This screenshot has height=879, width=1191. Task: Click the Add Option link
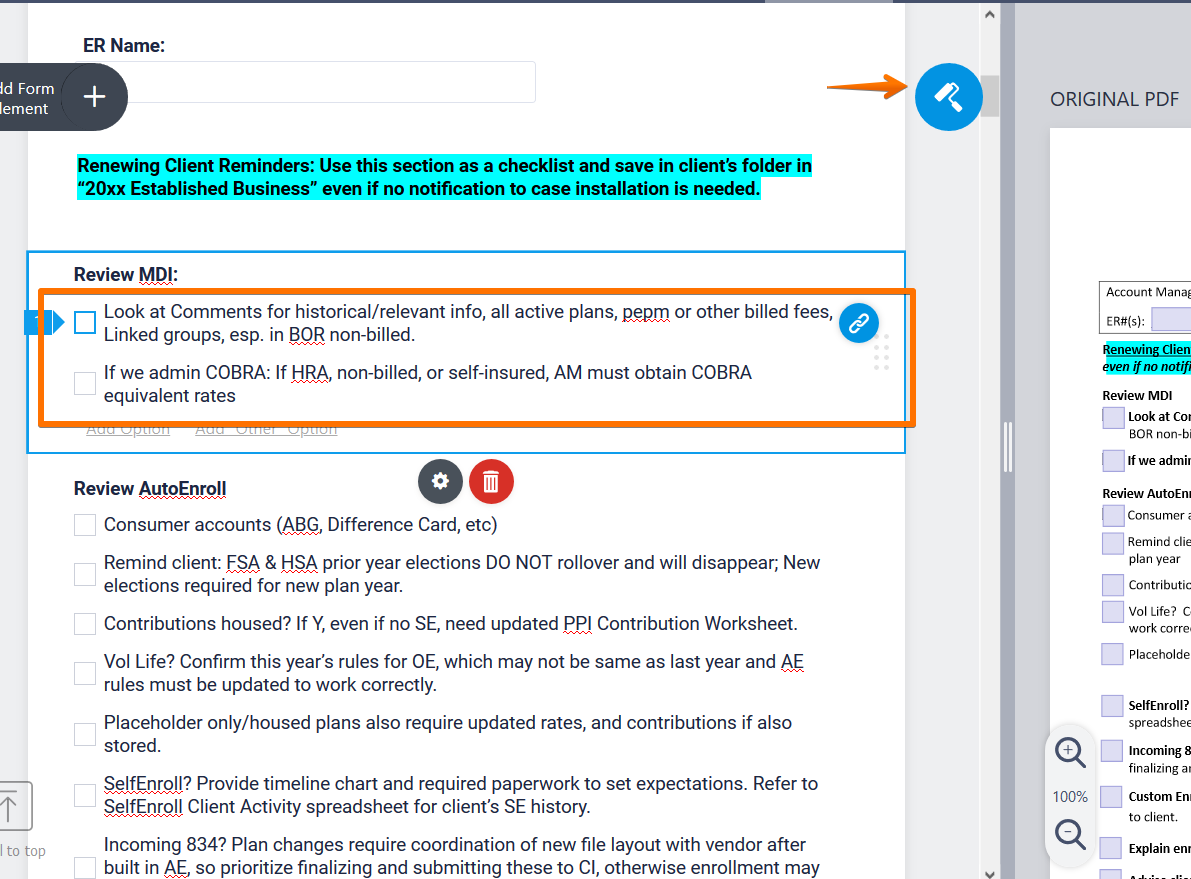pyautogui.click(x=128, y=429)
